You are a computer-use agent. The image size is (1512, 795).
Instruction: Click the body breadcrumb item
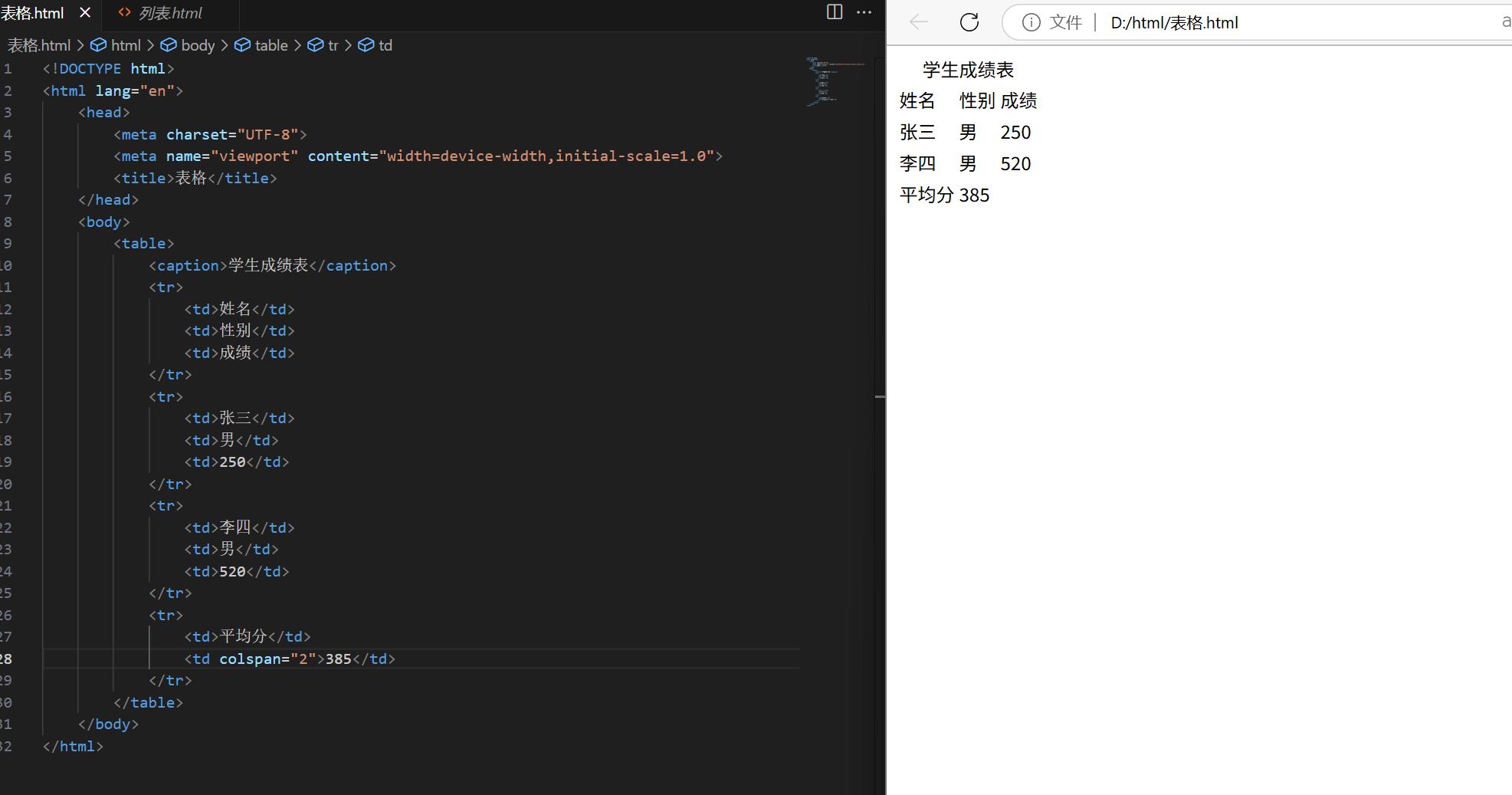188,45
